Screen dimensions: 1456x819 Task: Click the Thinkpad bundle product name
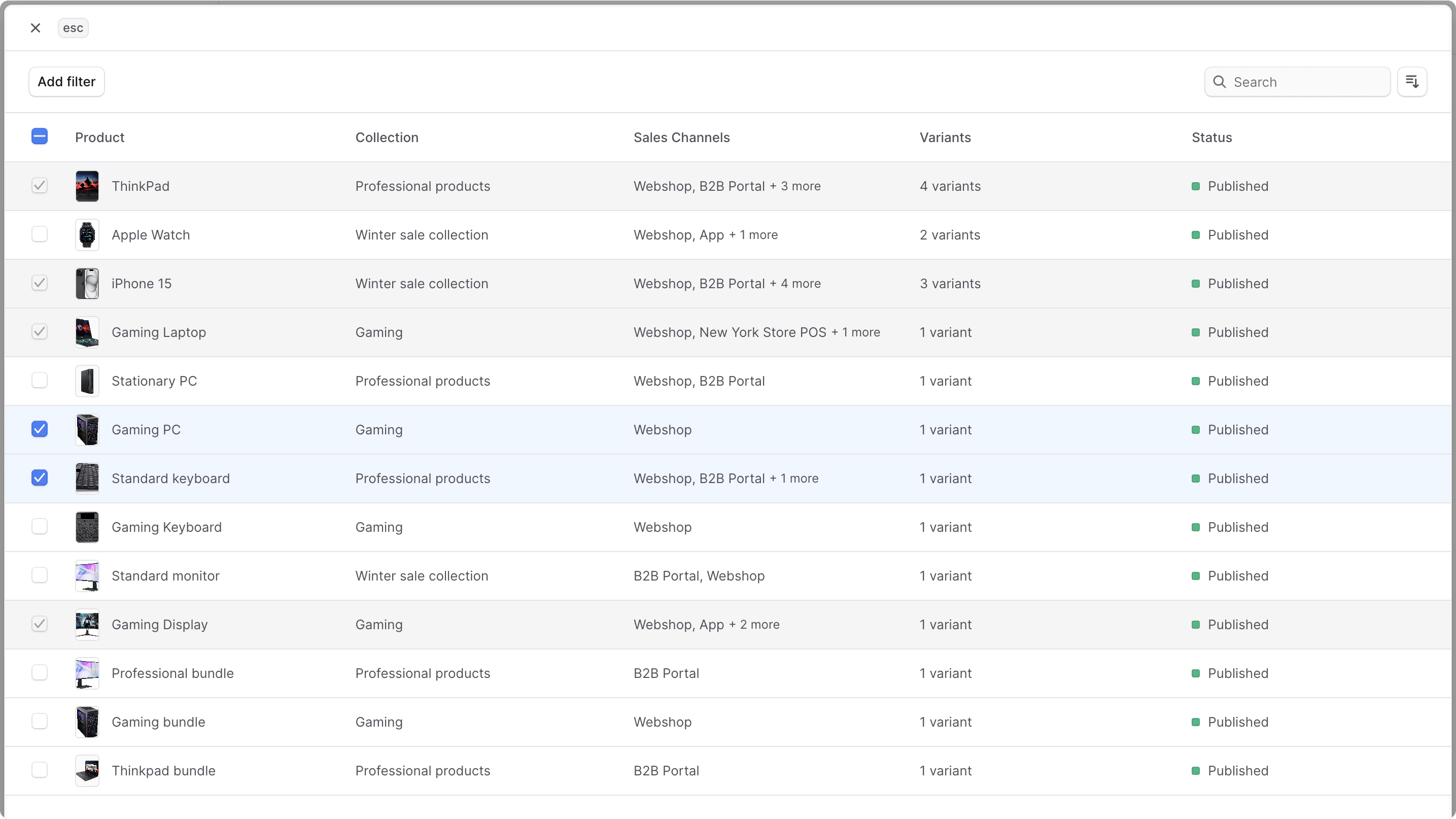(x=163, y=770)
